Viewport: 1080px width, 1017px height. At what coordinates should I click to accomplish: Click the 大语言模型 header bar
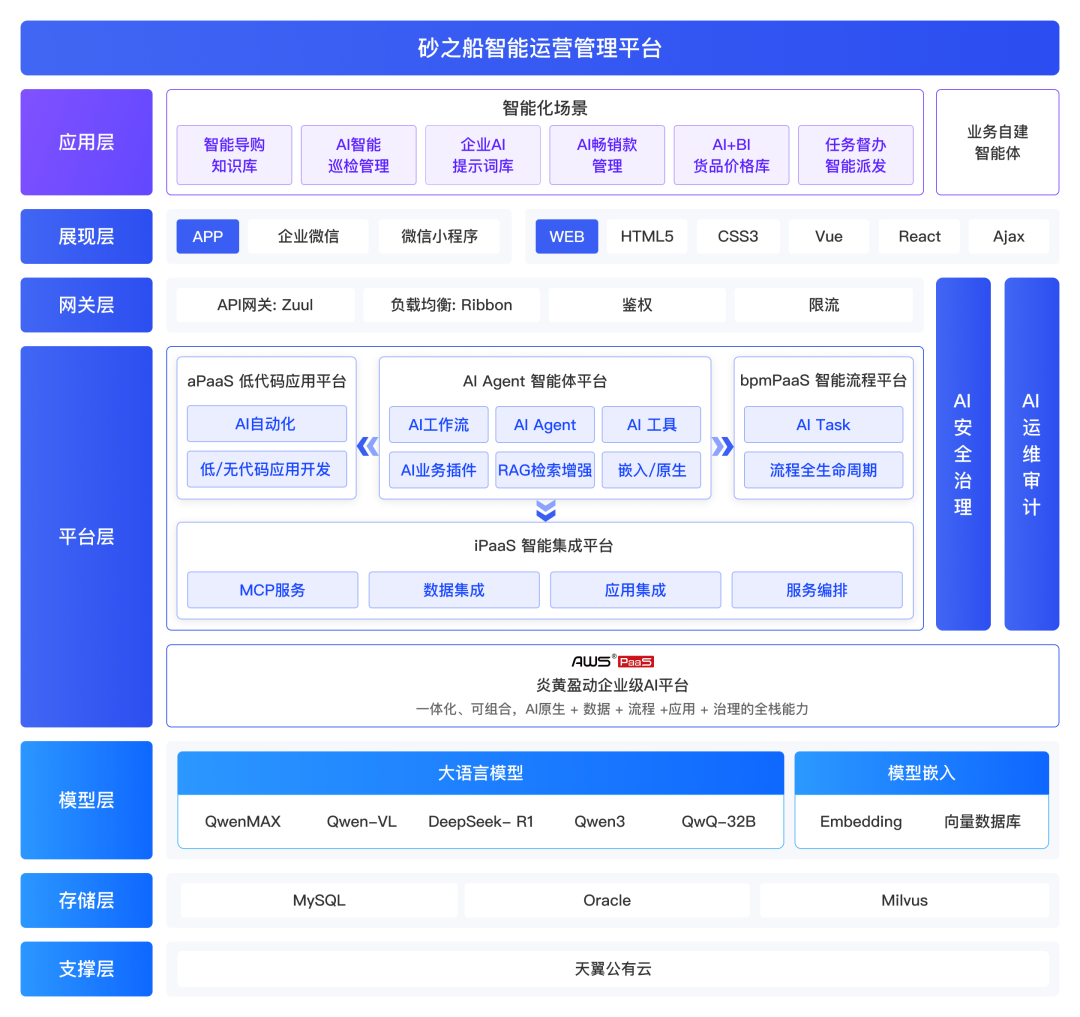(x=481, y=773)
